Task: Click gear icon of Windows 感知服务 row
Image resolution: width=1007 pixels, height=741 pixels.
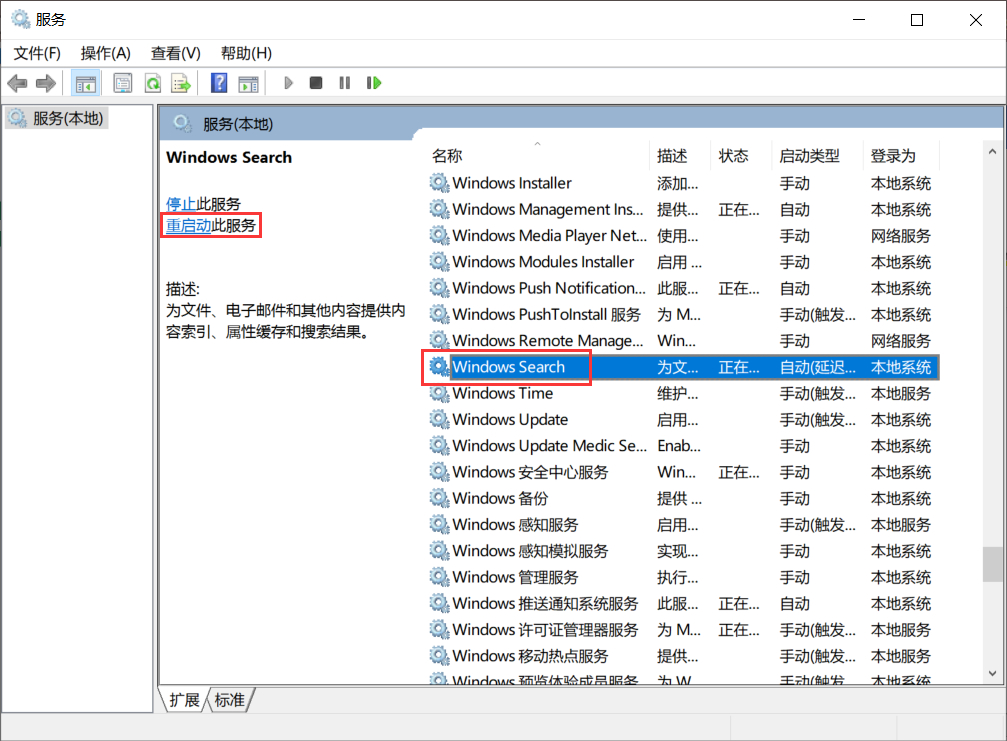Action: click(x=439, y=525)
